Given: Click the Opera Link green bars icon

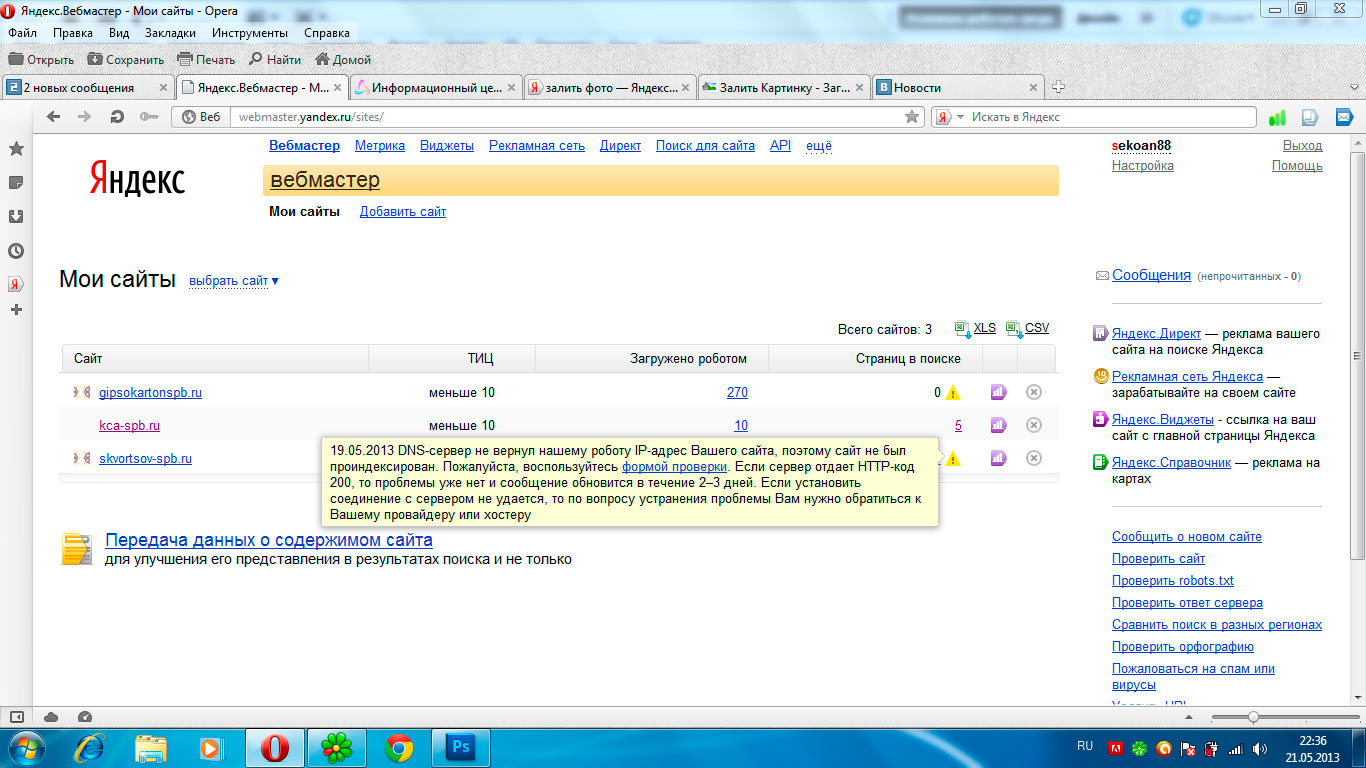Looking at the screenshot, I should click(1277, 117).
